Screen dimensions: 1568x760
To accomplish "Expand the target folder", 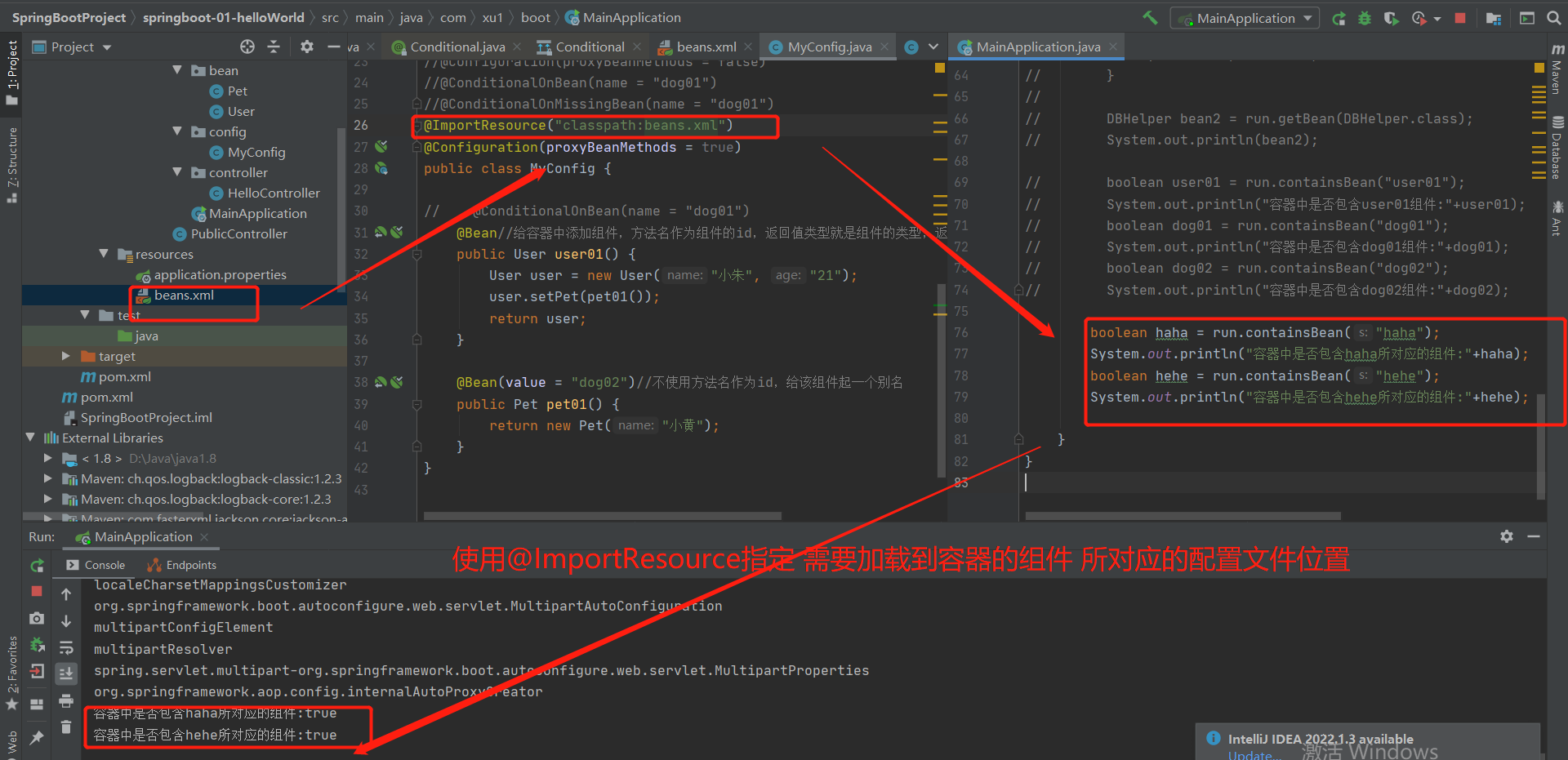I will click(66, 356).
